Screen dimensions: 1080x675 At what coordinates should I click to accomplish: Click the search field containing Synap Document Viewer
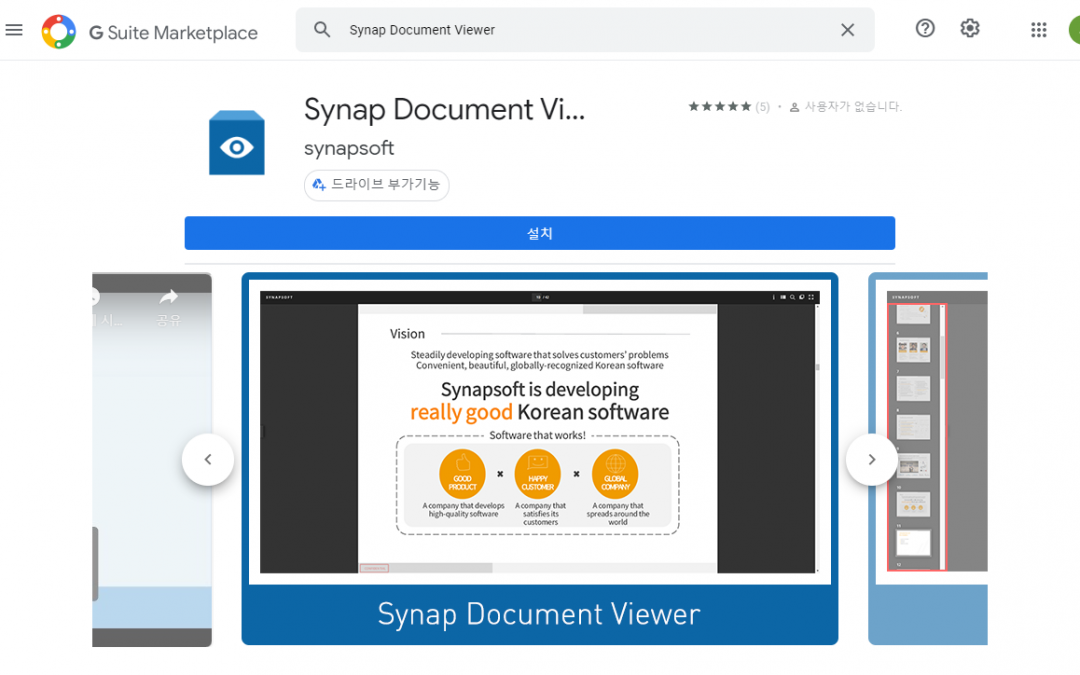[x=585, y=30]
